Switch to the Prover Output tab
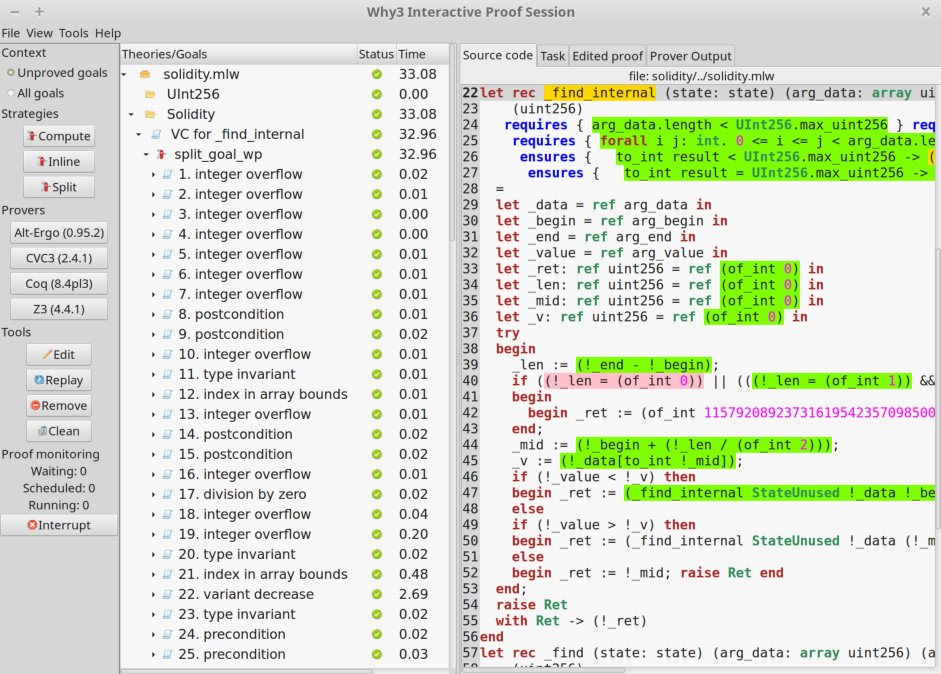 (691, 56)
